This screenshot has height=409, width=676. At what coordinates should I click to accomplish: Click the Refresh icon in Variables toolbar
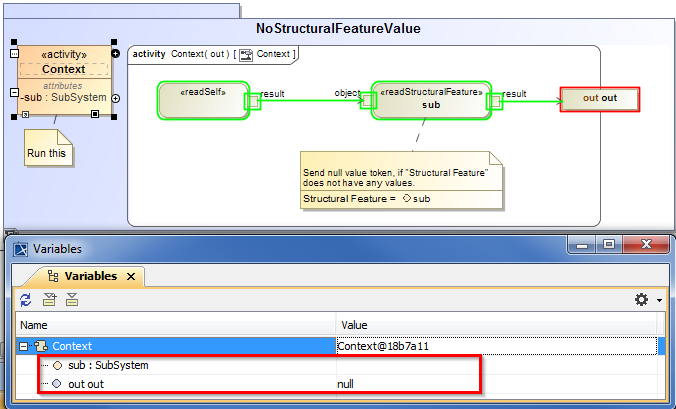pyautogui.click(x=26, y=300)
